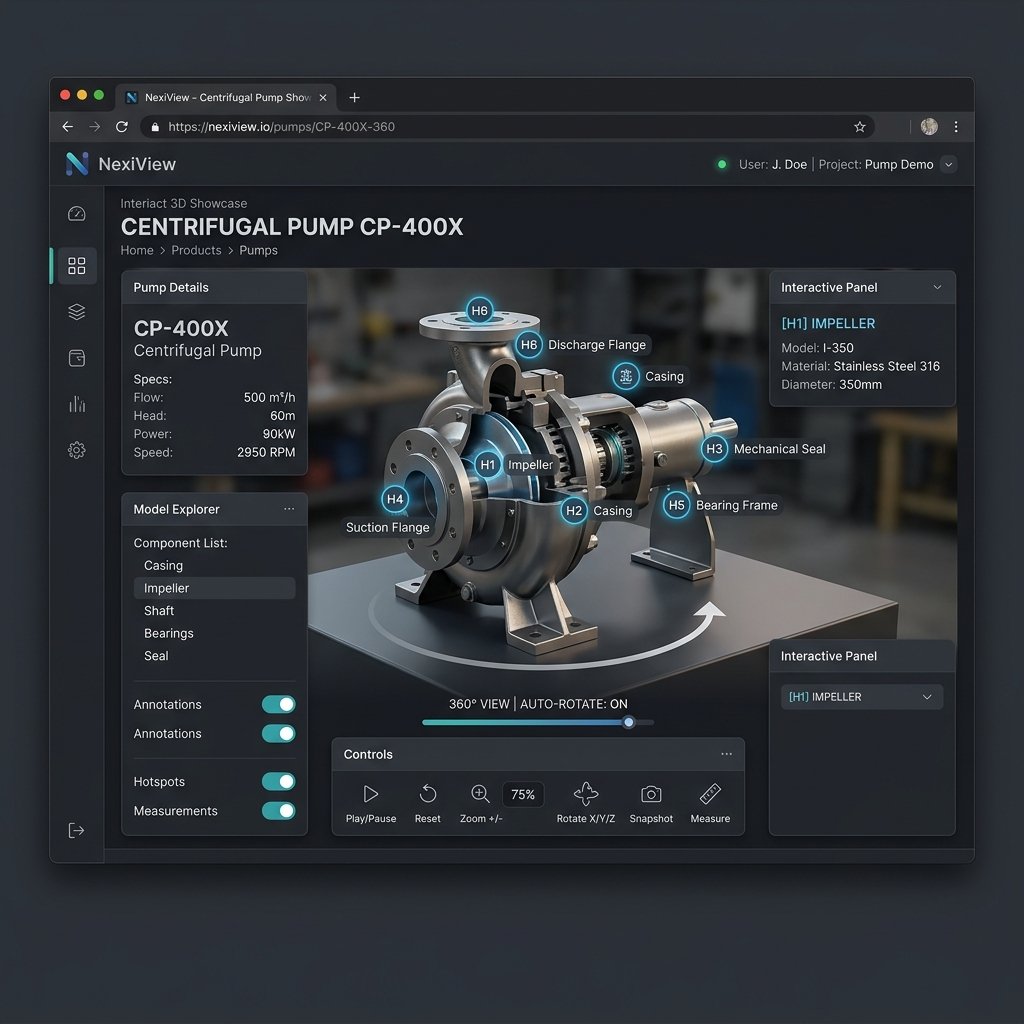Screen dimensions: 1024x1024
Task: Disable the Hotspots toggle
Action: click(x=279, y=781)
